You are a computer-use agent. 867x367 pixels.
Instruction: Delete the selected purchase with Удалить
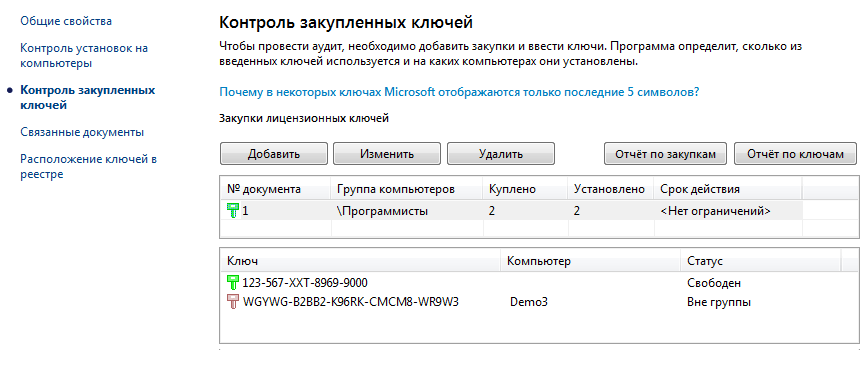coord(501,154)
